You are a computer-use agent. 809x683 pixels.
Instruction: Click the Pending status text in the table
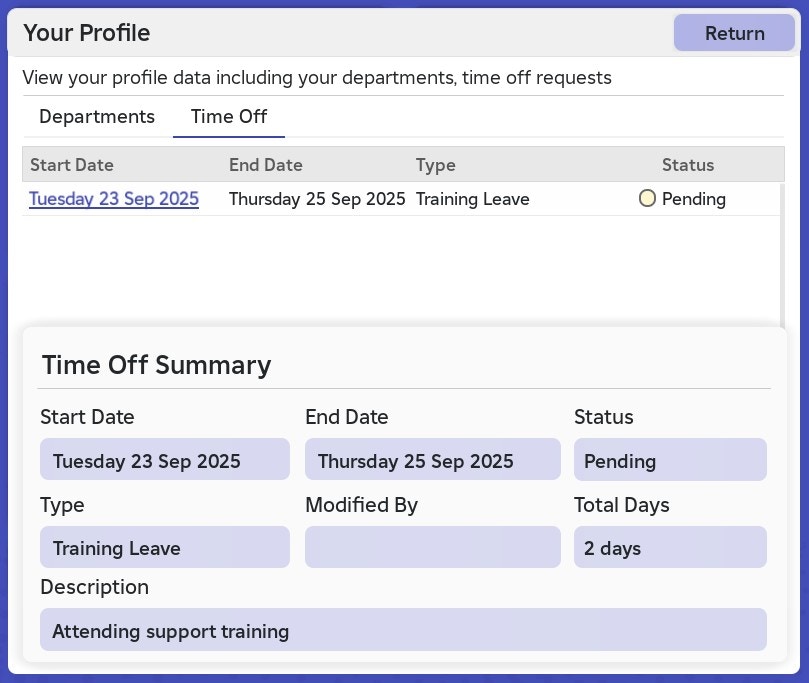(x=694, y=199)
